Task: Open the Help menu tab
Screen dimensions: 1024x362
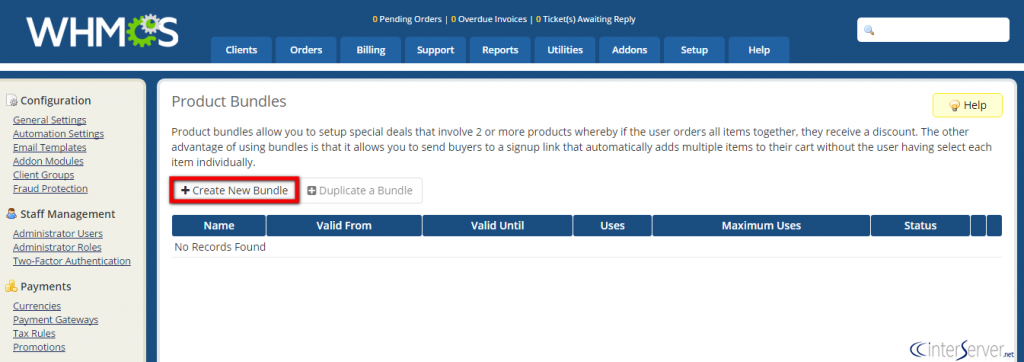Action: pos(759,50)
